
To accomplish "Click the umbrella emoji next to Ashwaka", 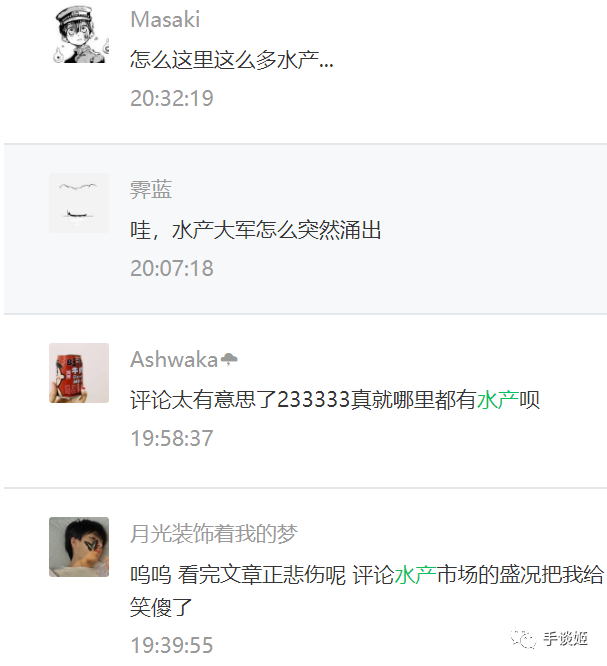I will 229,360.
